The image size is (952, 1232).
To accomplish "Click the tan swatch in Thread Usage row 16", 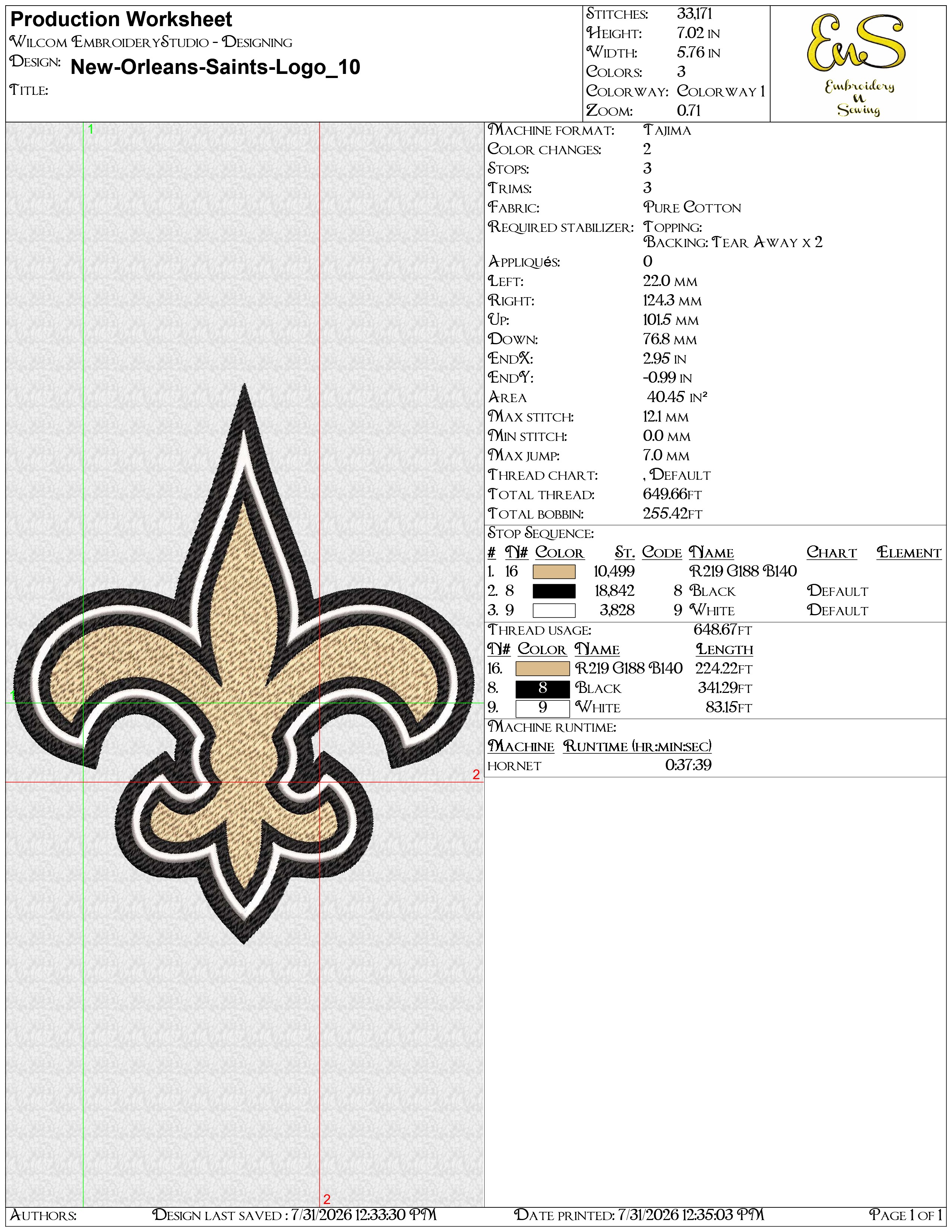I will tap(542, 669).
